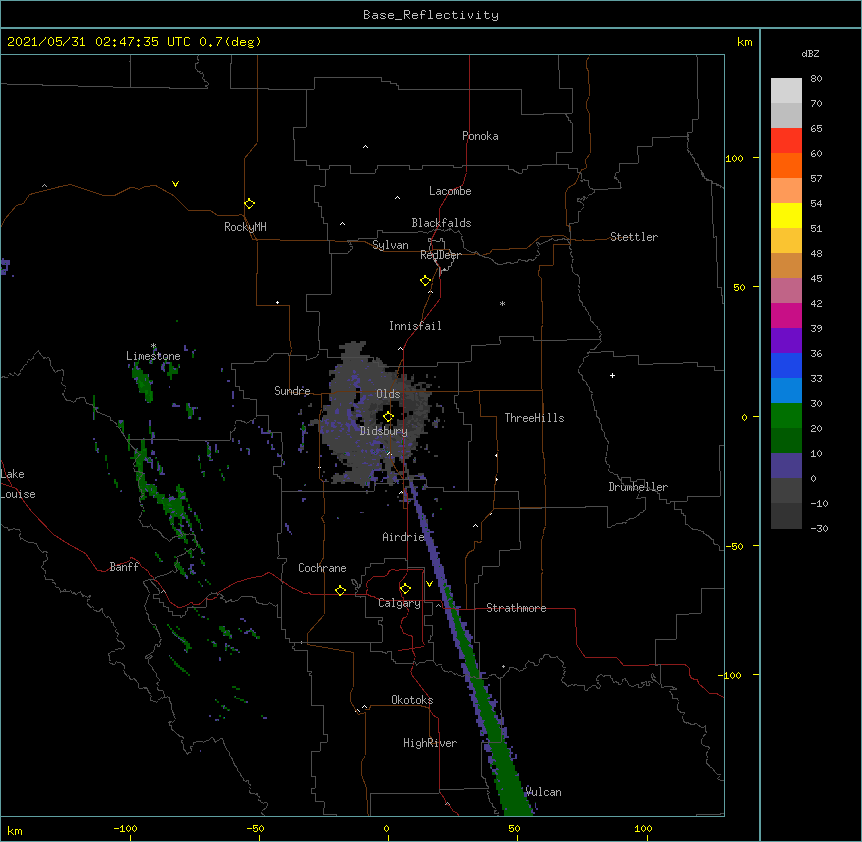Click the caret marker west of Ponoka
The height and width of the screenshot is (842, 862).
point(366,147)
